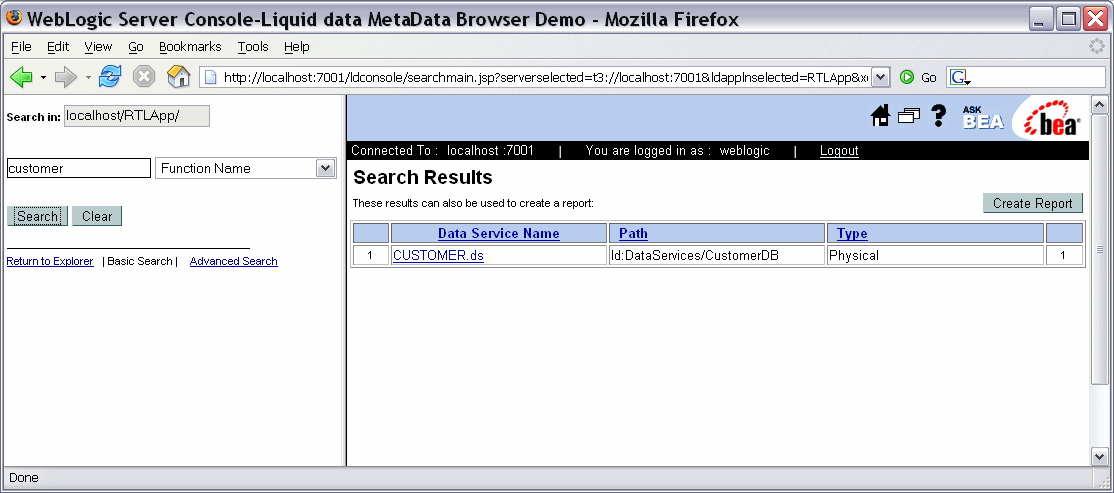The width and height of the screenshot is (1114, 493).
Task: Open the CUSTOMER.ds data service link
Action: click(438, 256)
